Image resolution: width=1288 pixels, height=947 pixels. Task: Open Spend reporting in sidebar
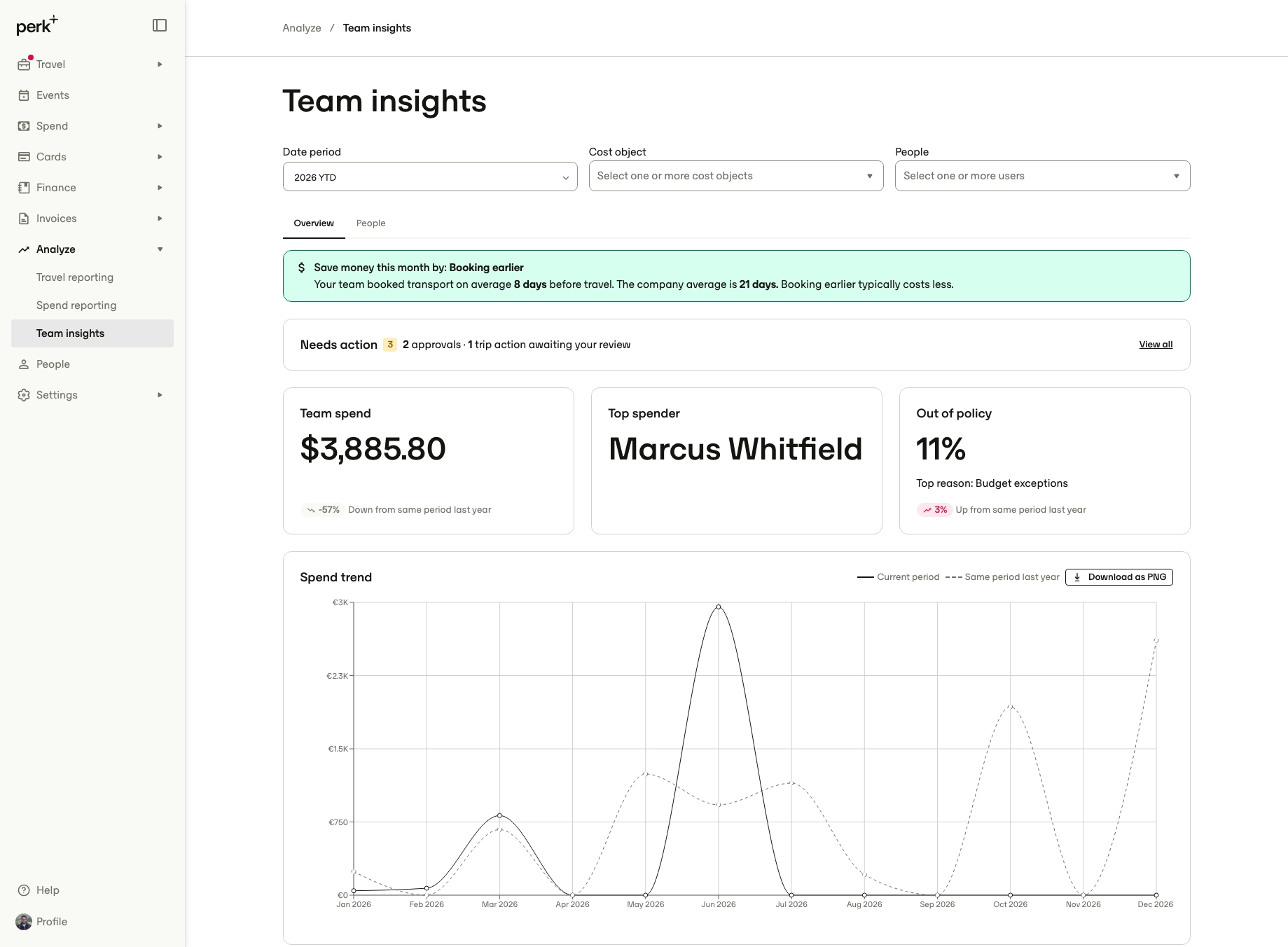(x=76, y=305)
